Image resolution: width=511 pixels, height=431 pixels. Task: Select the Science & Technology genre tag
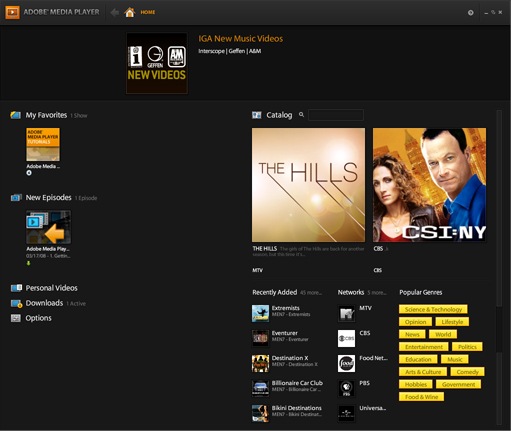pyautogui.click(x=433, y=309)
